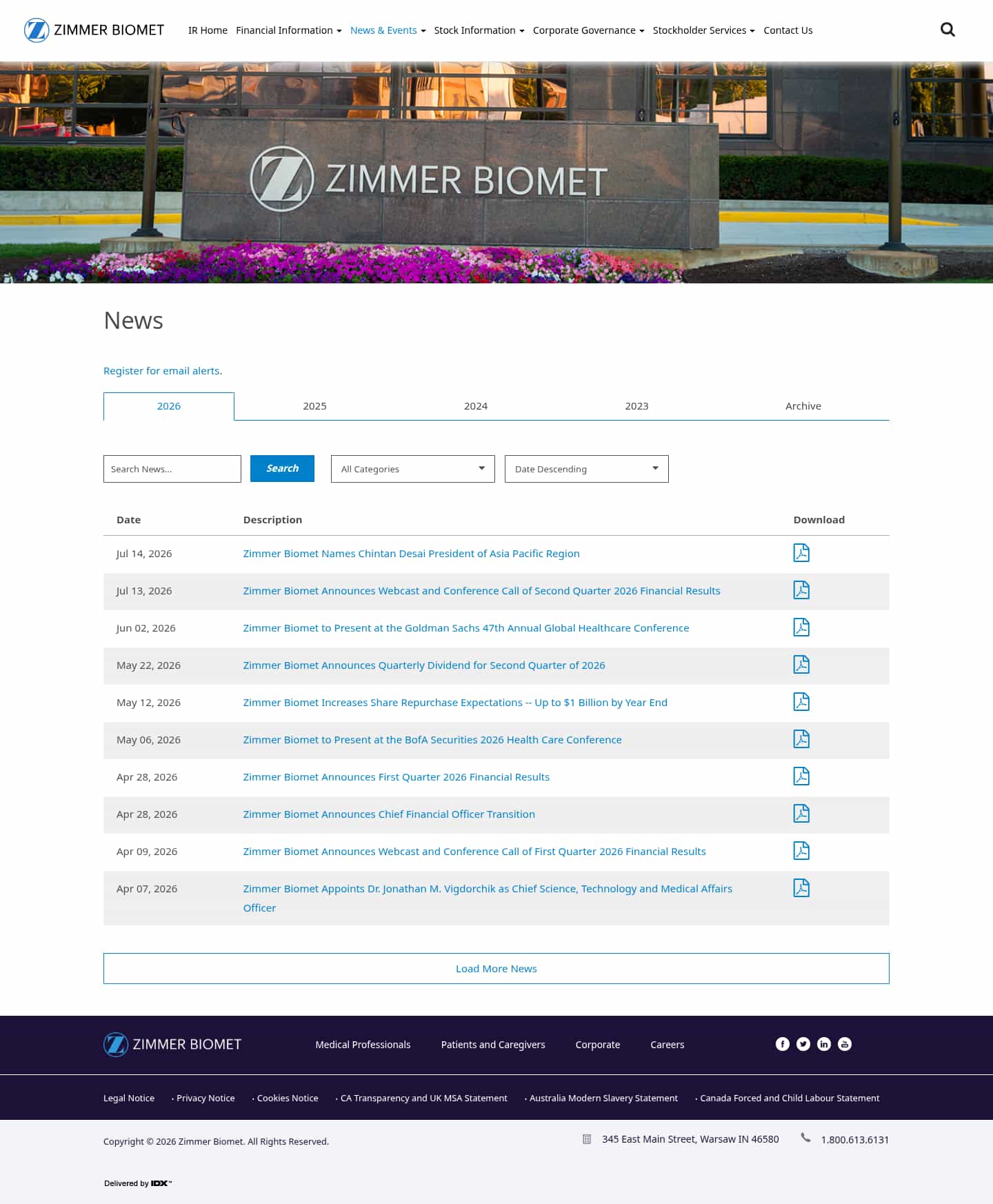Open Patients and Caregivers footer link
This screenshot has width=993, height=1204.
493,1045
